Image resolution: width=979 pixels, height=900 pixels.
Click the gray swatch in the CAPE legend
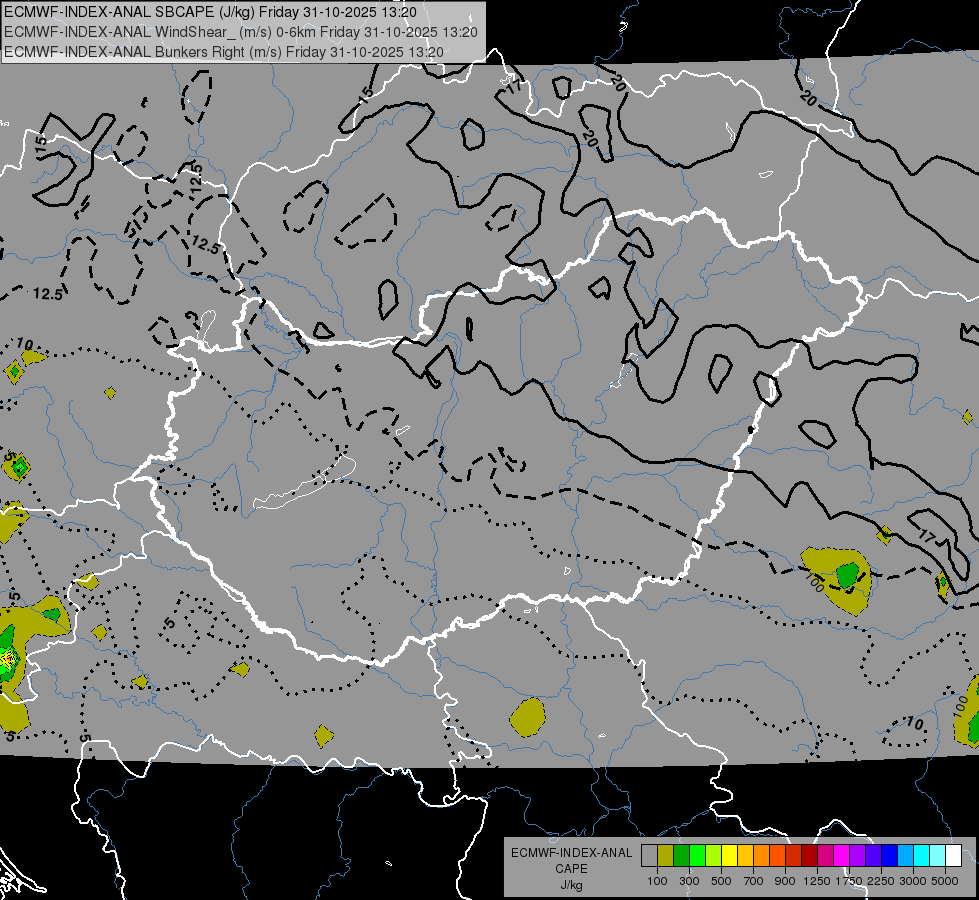click(x=649, y=856)
